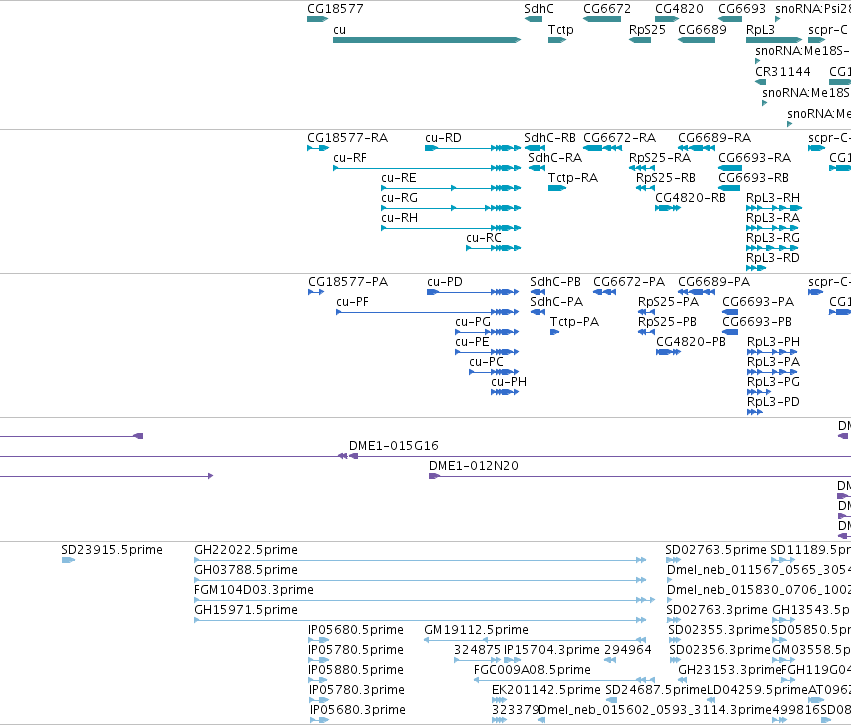Click the cu-PG protein label
The image size is (851, 725).
[473, 322]
